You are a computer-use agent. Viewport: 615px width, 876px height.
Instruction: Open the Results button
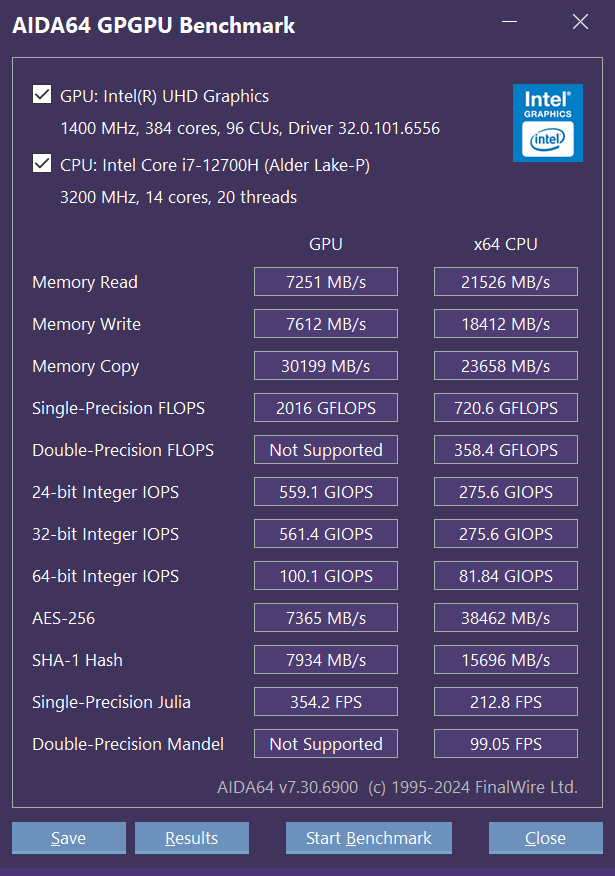(191, 838)
